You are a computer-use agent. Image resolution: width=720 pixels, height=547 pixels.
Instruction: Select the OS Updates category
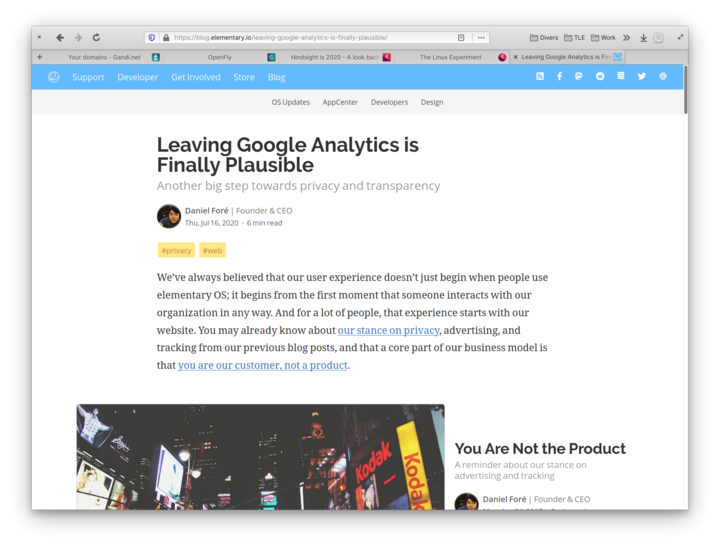pos(291,102)
